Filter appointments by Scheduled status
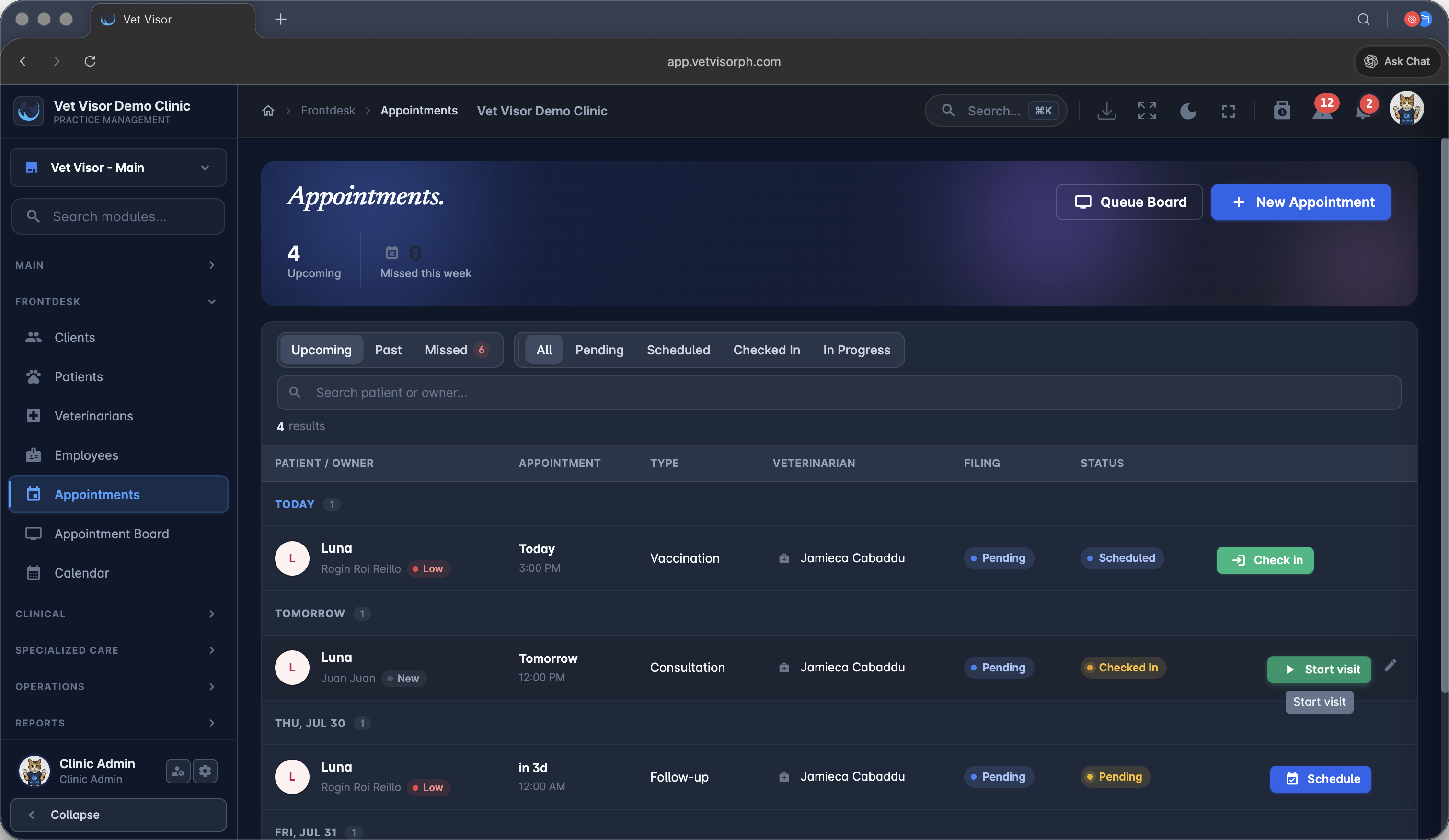This screenshot has height=840, width=1449. click(x=678, y=350)
